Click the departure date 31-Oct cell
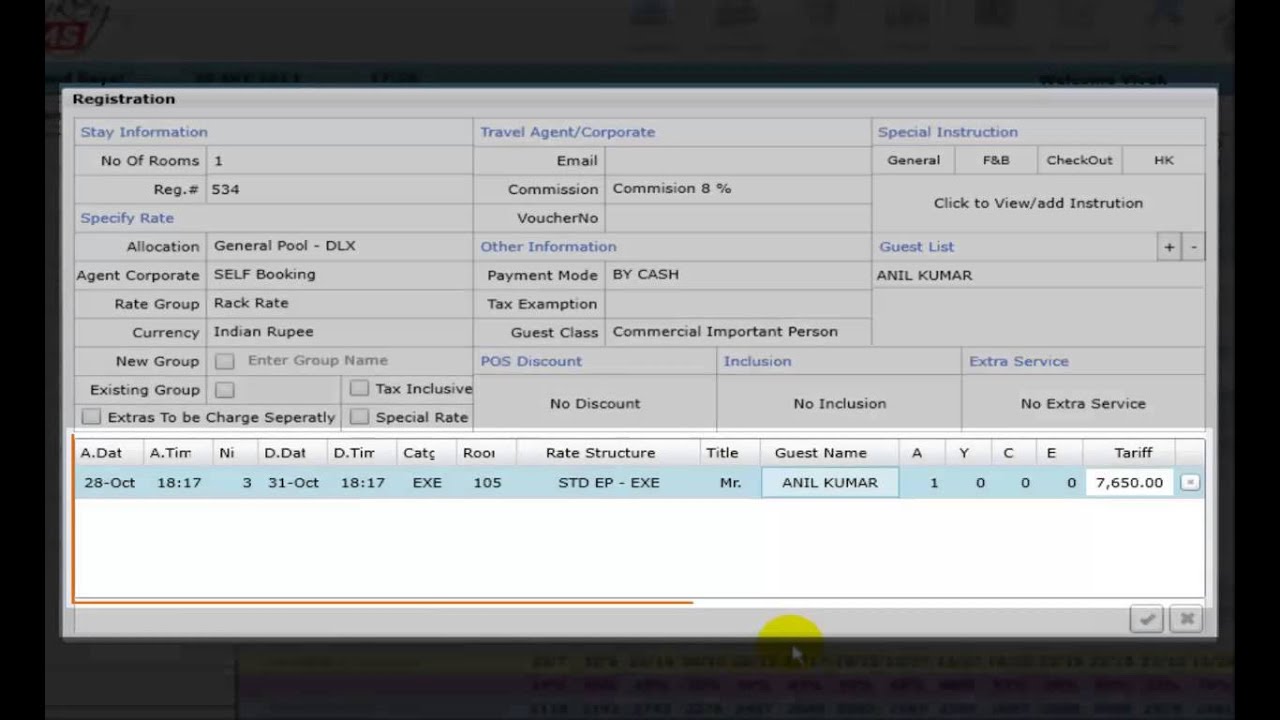The height and width of the screenshot is (720, 1280). [293, 483]
